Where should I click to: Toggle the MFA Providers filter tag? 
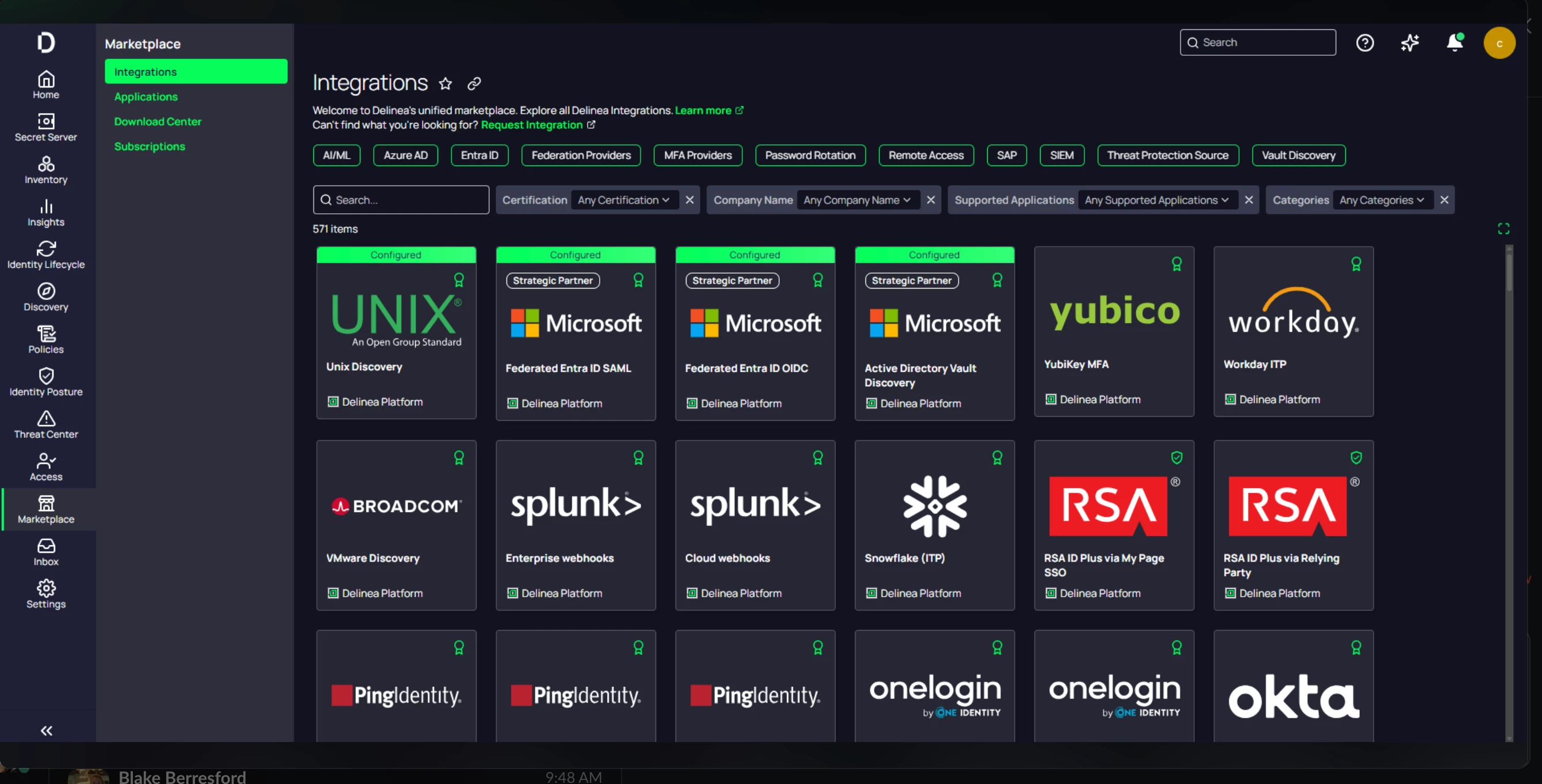[697, 155]
